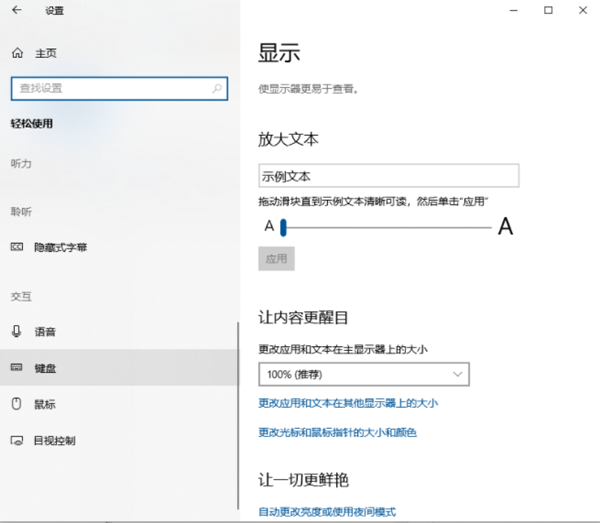Viewport: 600px width, 523px height.
Task: Open the 目视控制 eye control icon
Action: click(x=16, y=440)
